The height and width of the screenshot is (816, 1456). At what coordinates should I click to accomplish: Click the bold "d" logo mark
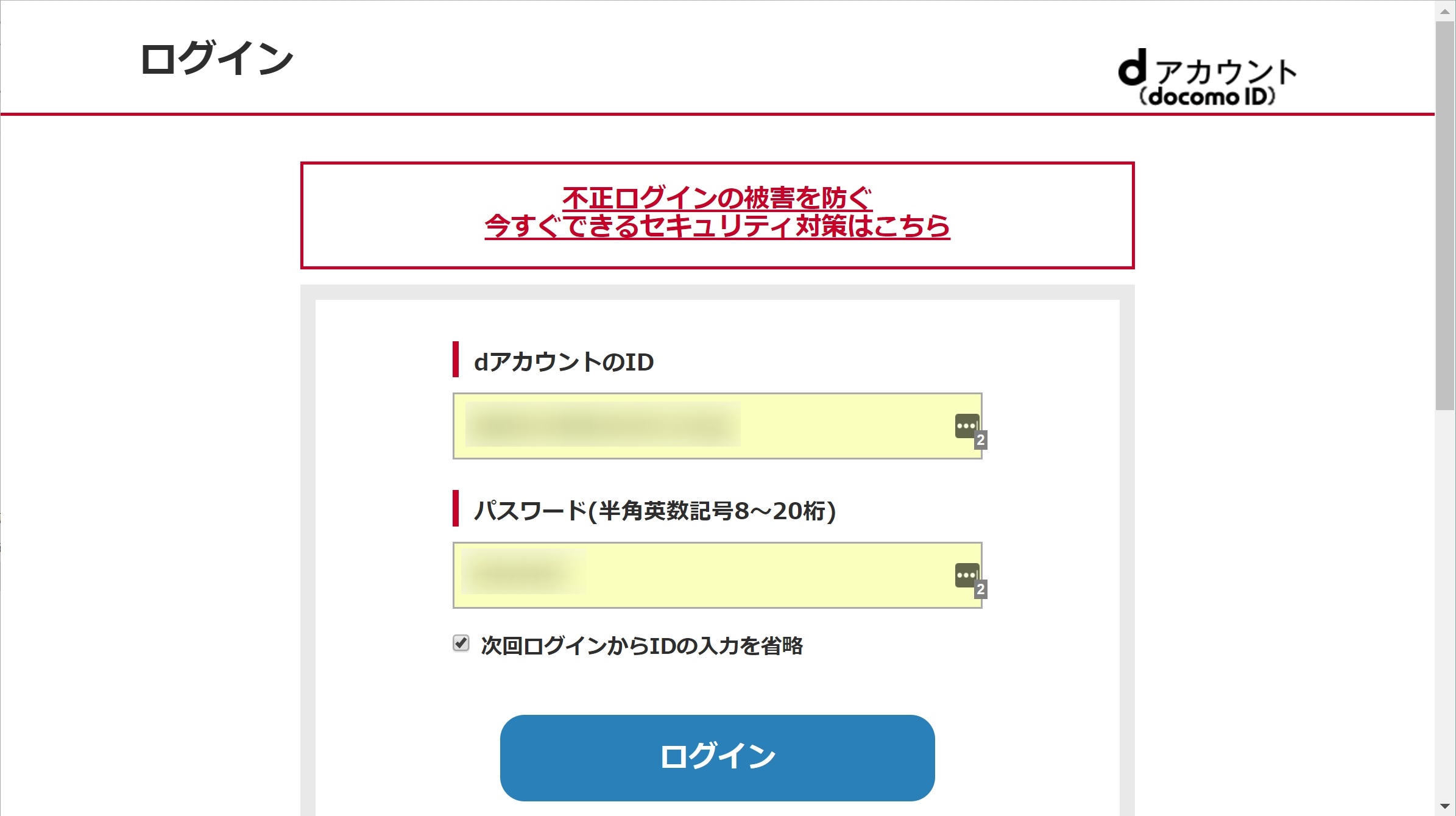(1133, 67)
